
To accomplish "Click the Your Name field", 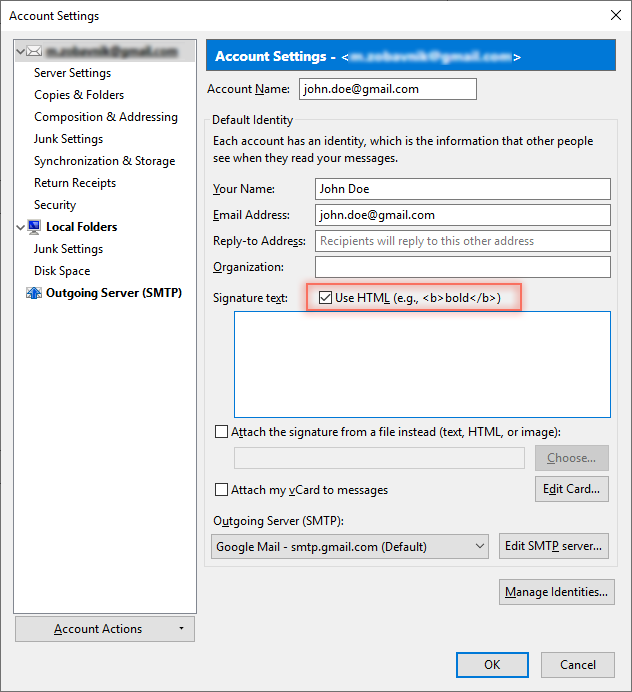I will [x=463, y=189].
